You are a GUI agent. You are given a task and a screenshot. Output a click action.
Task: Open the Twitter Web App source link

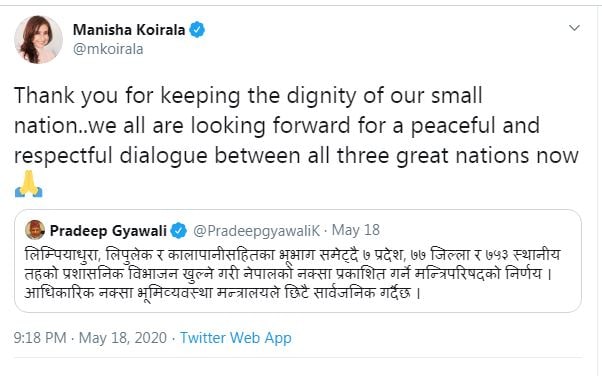(x=236, y=338)
